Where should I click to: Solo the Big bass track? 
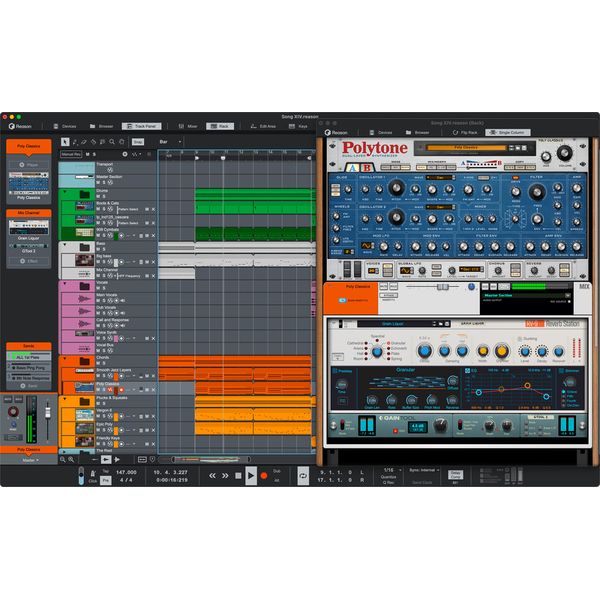(104, 262)
